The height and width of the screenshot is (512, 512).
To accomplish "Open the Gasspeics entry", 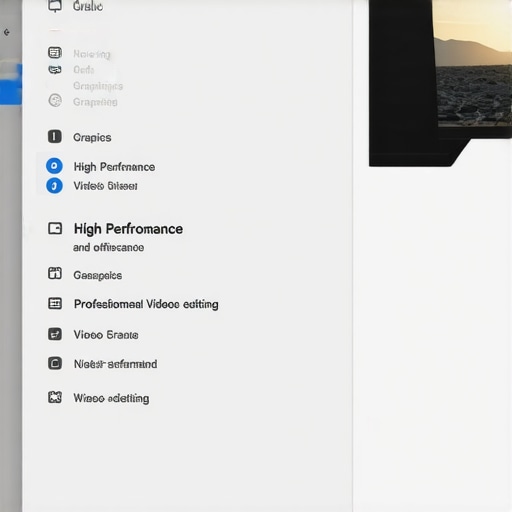I will (98, 275).
